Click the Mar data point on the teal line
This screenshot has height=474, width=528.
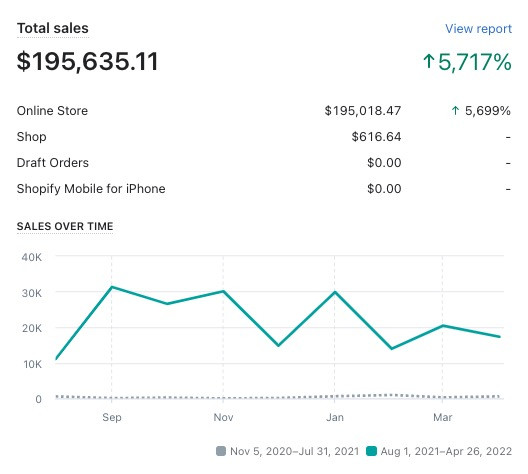point(442,326)
